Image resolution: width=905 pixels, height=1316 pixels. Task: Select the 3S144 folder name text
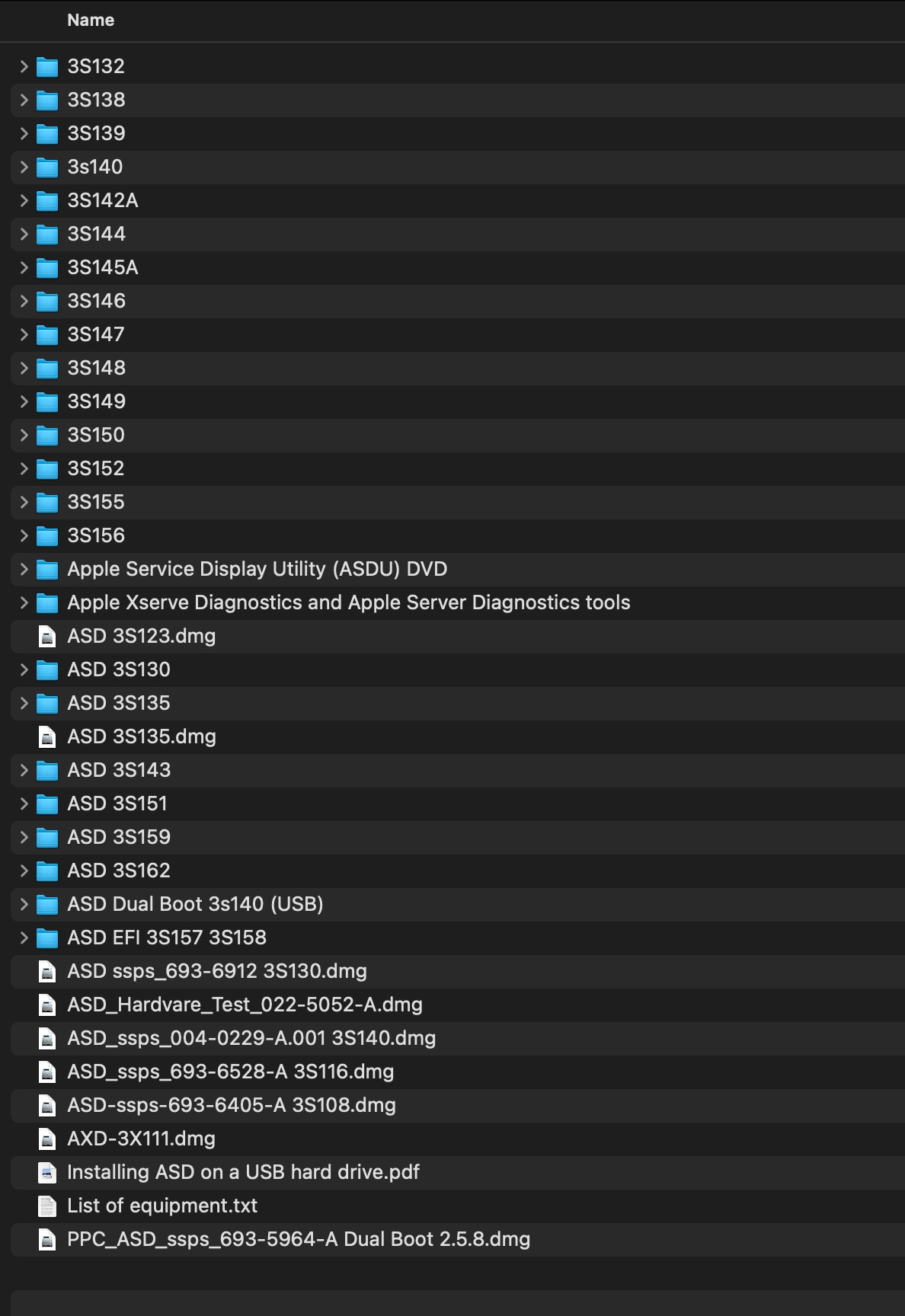point(96,235)
